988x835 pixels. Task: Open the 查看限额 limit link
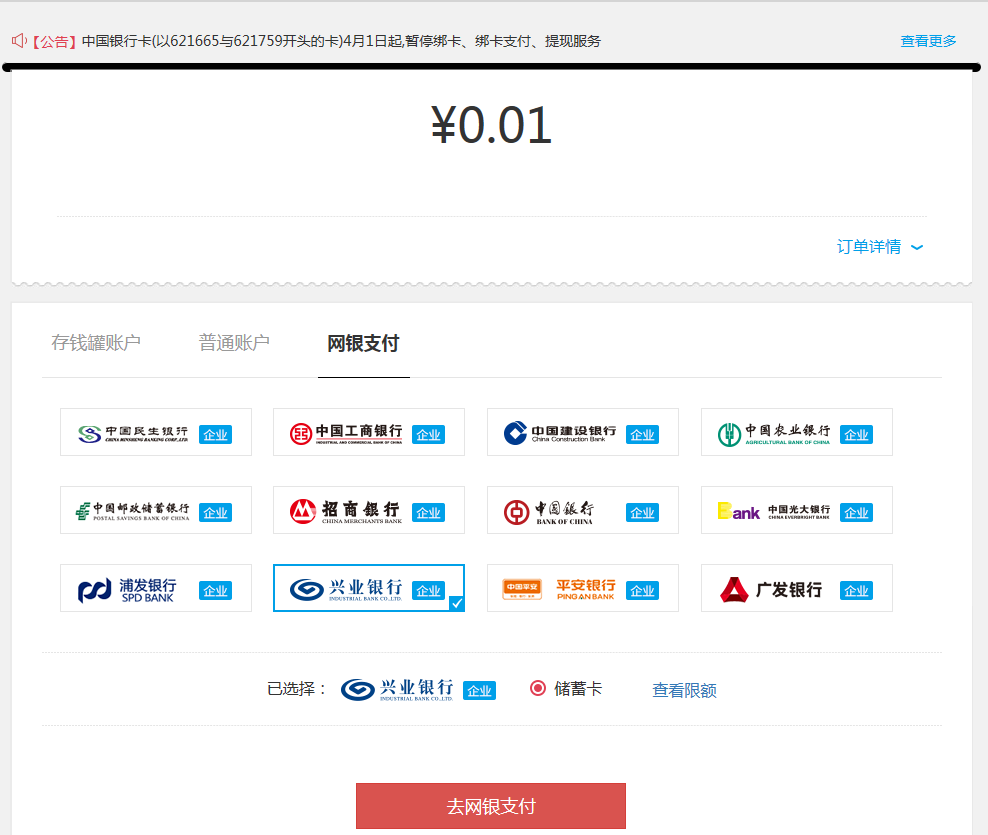pyautogui.click(x=684, y=690)
